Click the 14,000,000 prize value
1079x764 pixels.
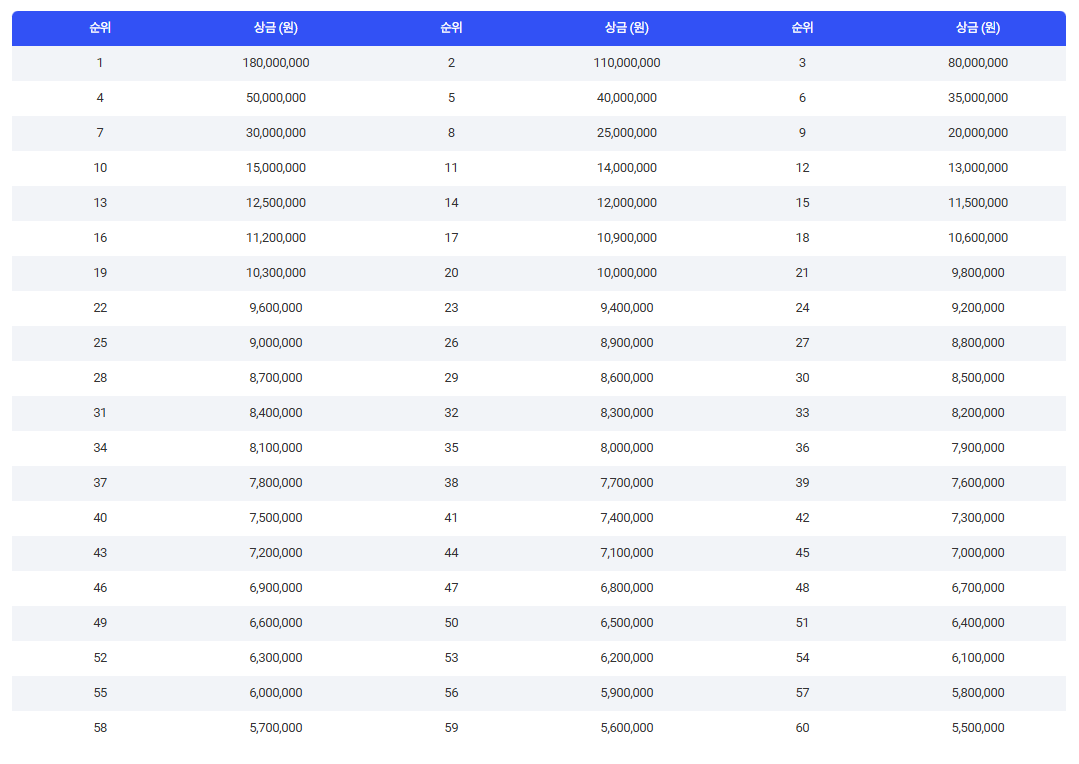pos(626,168)
